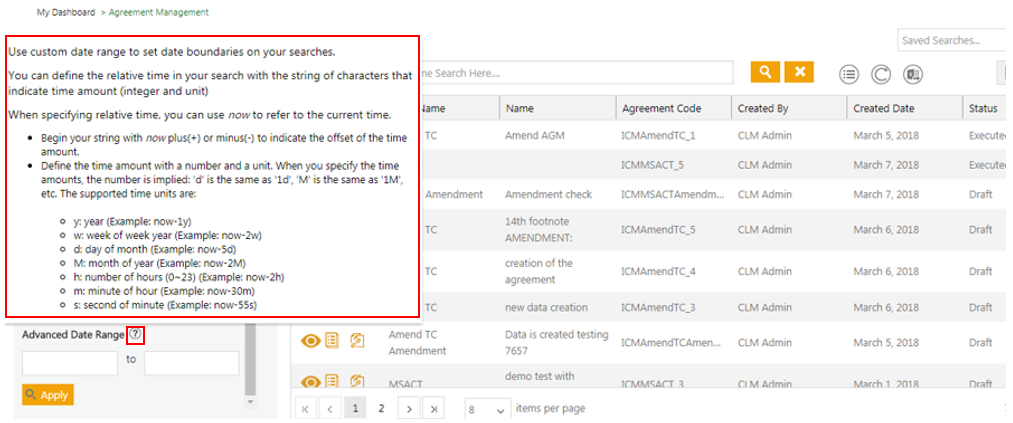The image size is (1013, 423).
Task: Select the ICMAmendTC_3 agreement code cell
Action: tap(658, 307)
